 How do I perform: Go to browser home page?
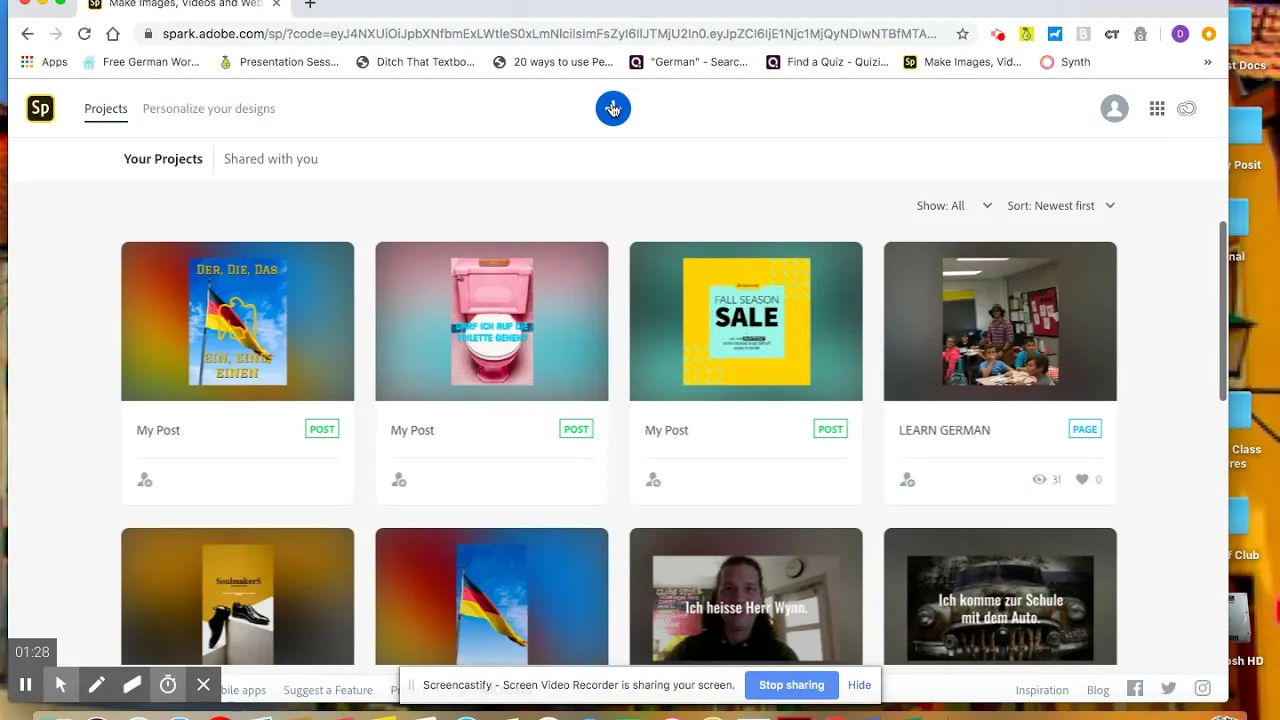point(113,34)
